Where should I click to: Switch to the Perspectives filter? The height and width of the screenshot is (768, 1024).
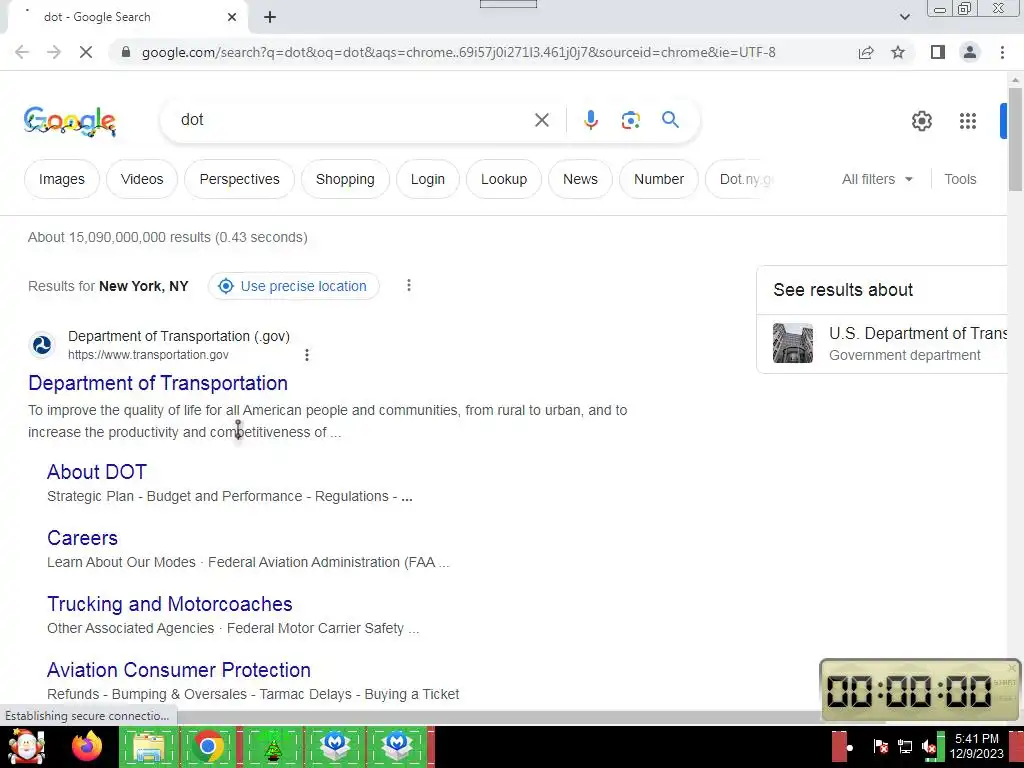[x=239, y=179]
